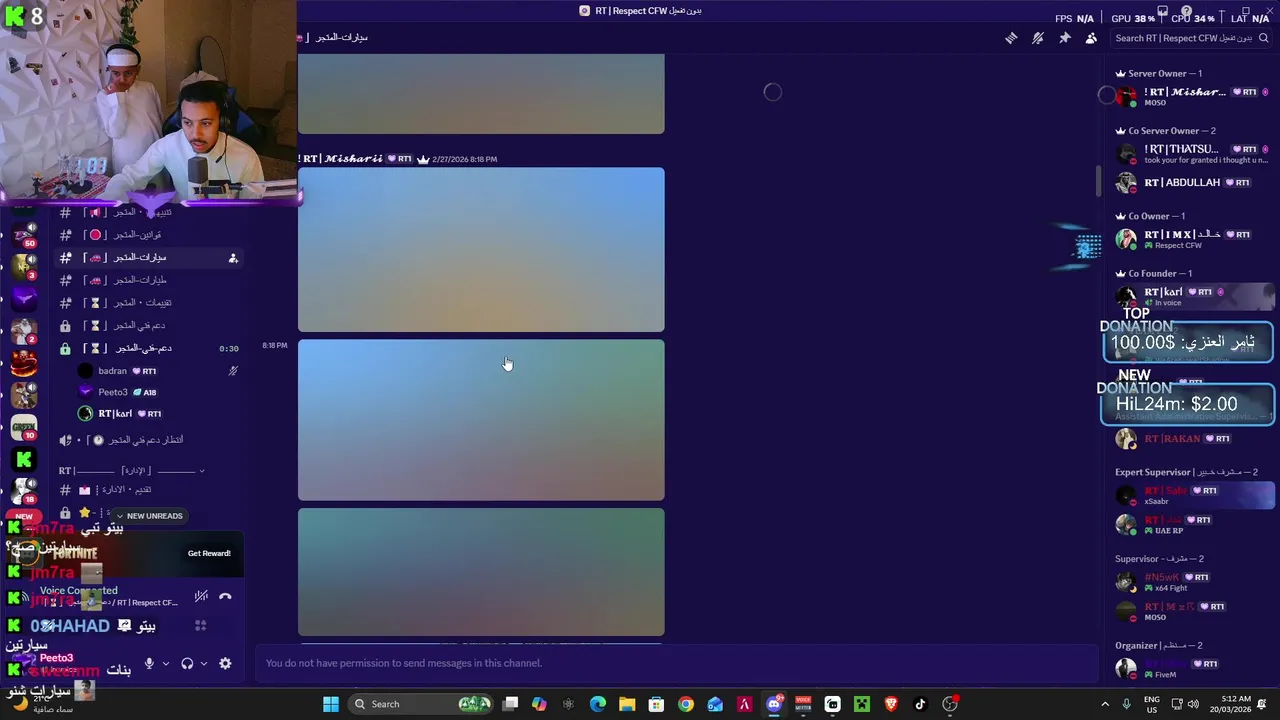Viewport: 1280px width, 720px height.
Task: Open TikTok from taskbar
Action: tap(920, 704)
